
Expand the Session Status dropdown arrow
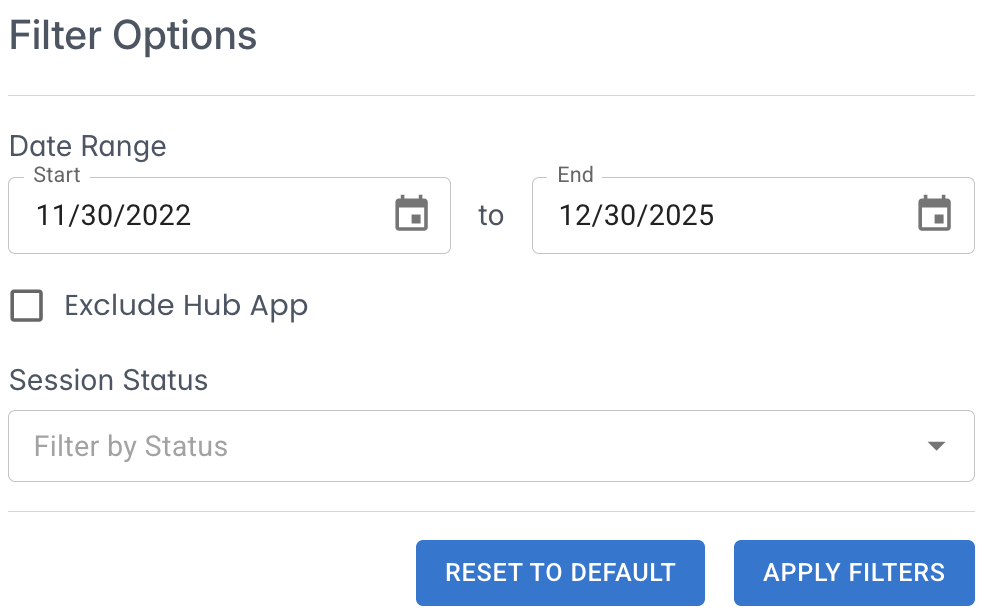click(x=936, y=446)
